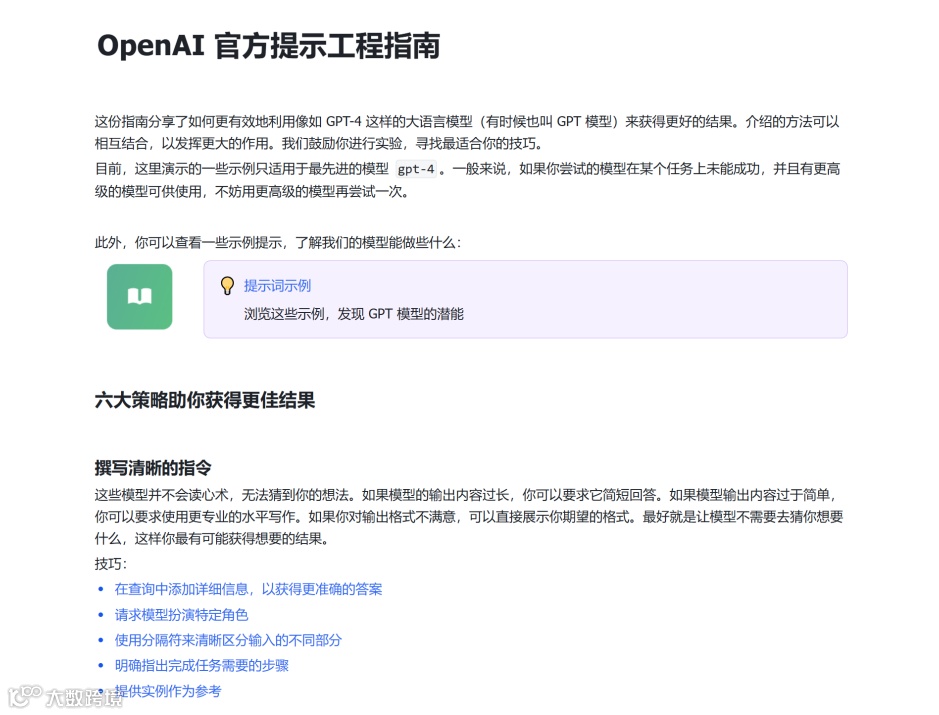Click the sentence starting 此外，你可以查看一些示例提示

[278, 243]
